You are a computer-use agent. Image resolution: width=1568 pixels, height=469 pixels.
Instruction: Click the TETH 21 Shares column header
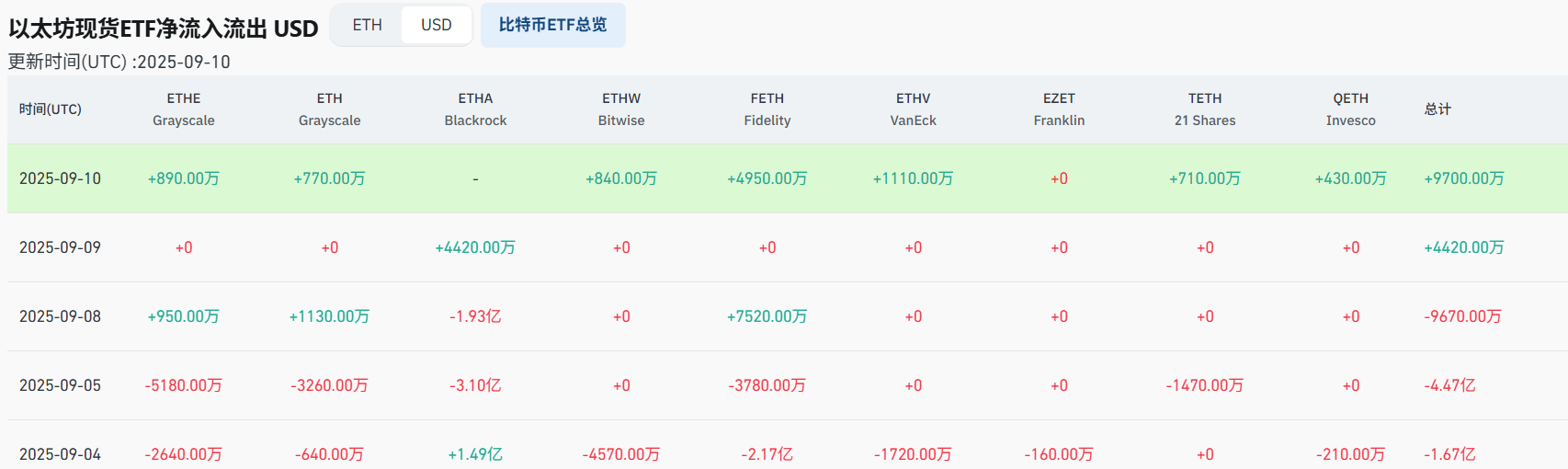tap(1205, 109)
